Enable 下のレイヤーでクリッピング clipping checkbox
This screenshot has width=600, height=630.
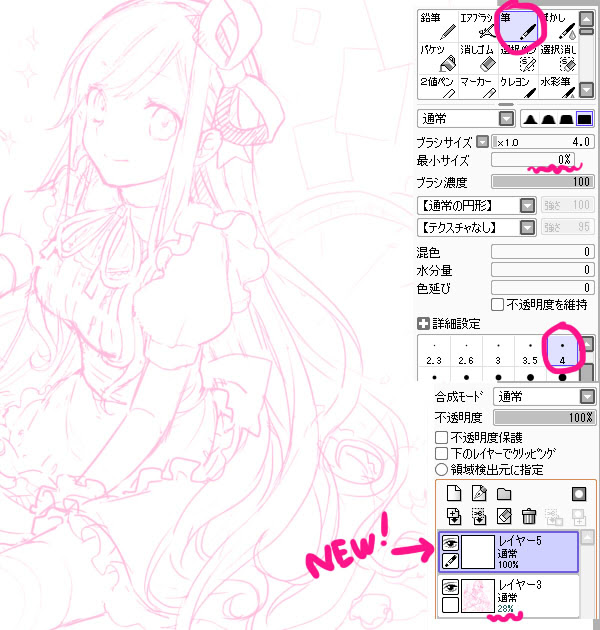pos(441,453)
